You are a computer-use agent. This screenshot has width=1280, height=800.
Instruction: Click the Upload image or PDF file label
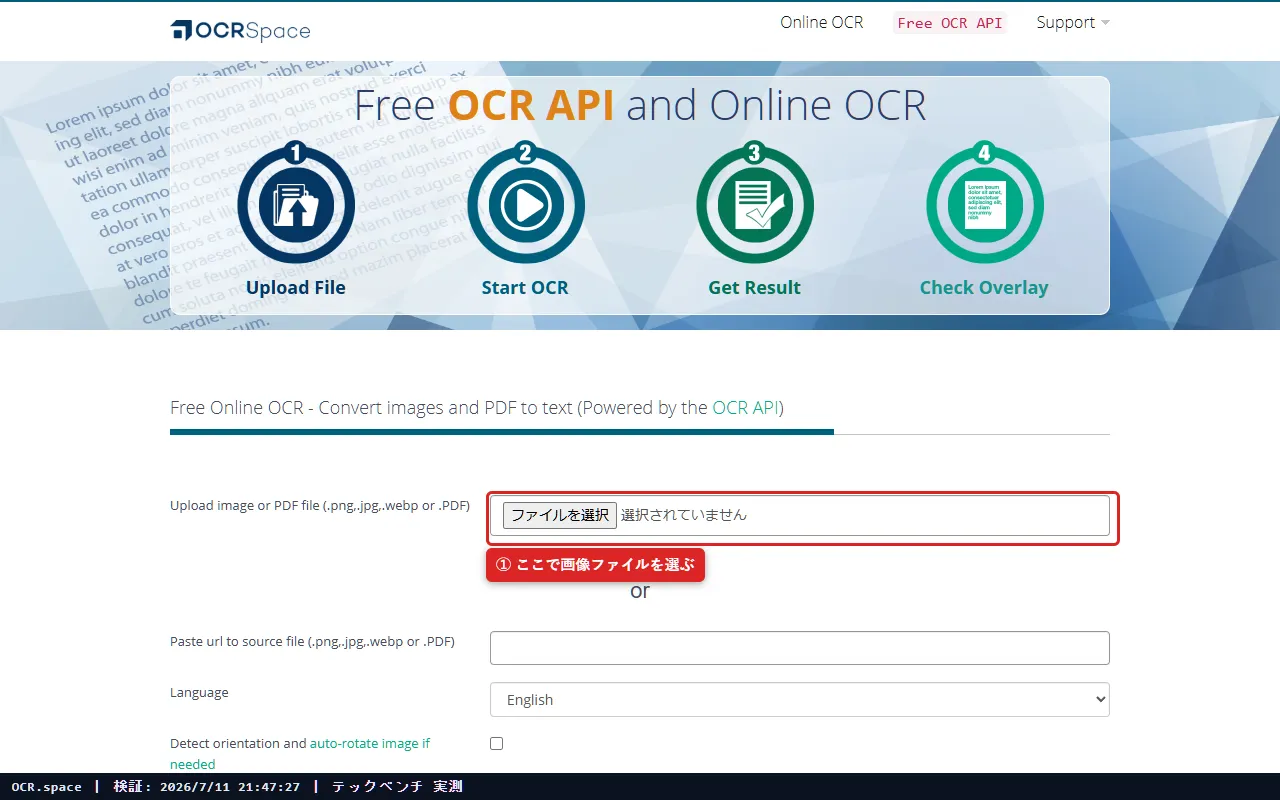pos(320,505)
